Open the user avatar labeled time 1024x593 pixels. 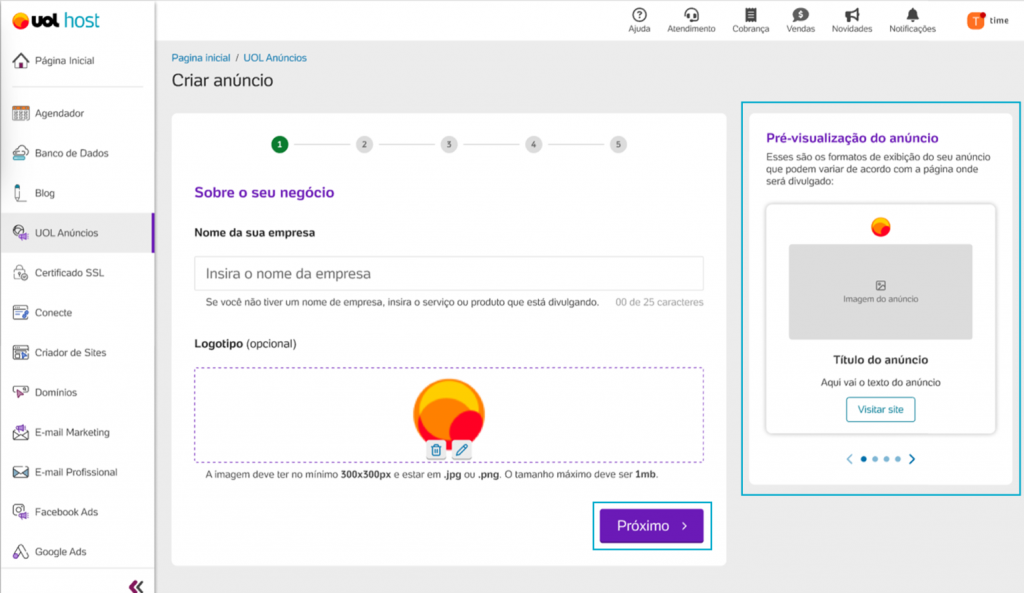pyautogui.click(x=976, y=21)
